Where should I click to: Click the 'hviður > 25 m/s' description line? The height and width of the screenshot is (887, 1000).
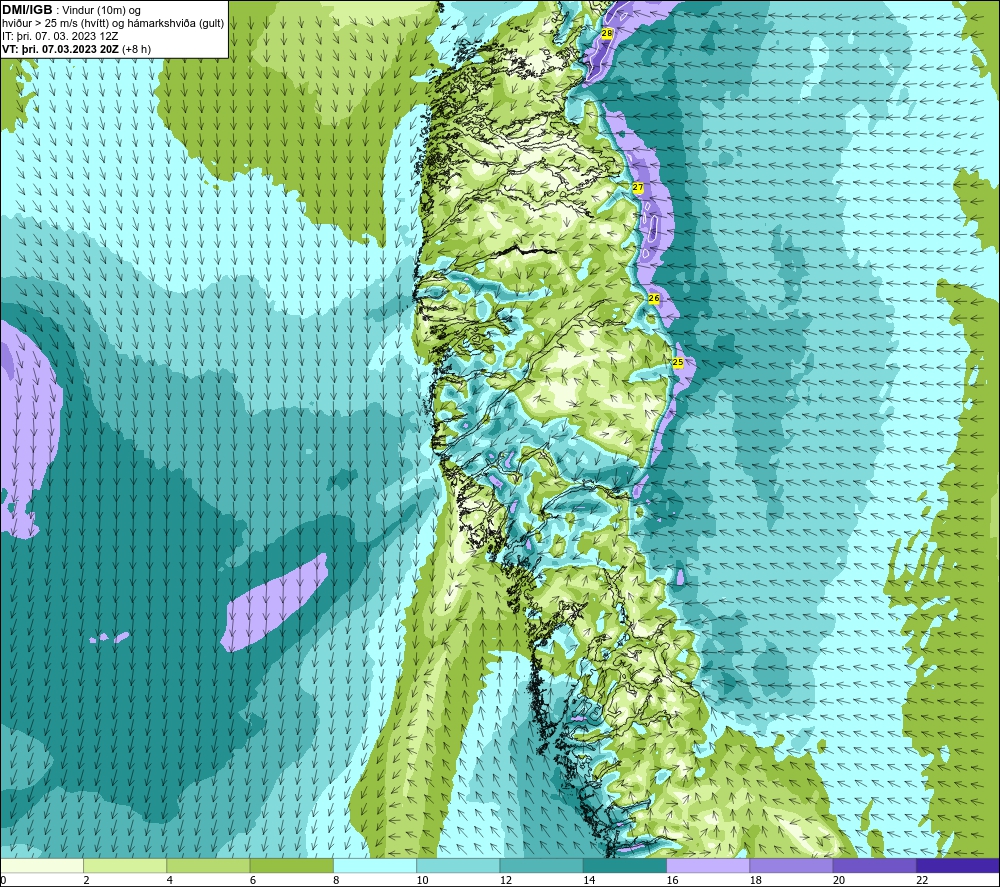(x=113, y=24)
